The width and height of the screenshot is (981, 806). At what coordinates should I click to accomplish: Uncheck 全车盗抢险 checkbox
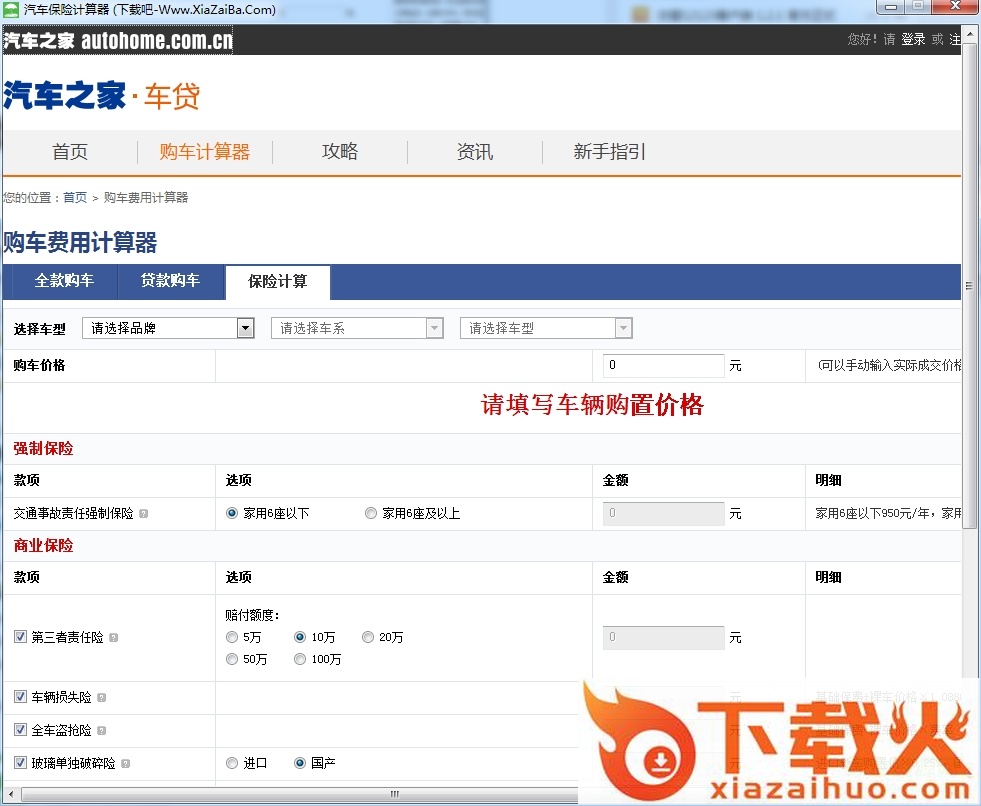20,730
